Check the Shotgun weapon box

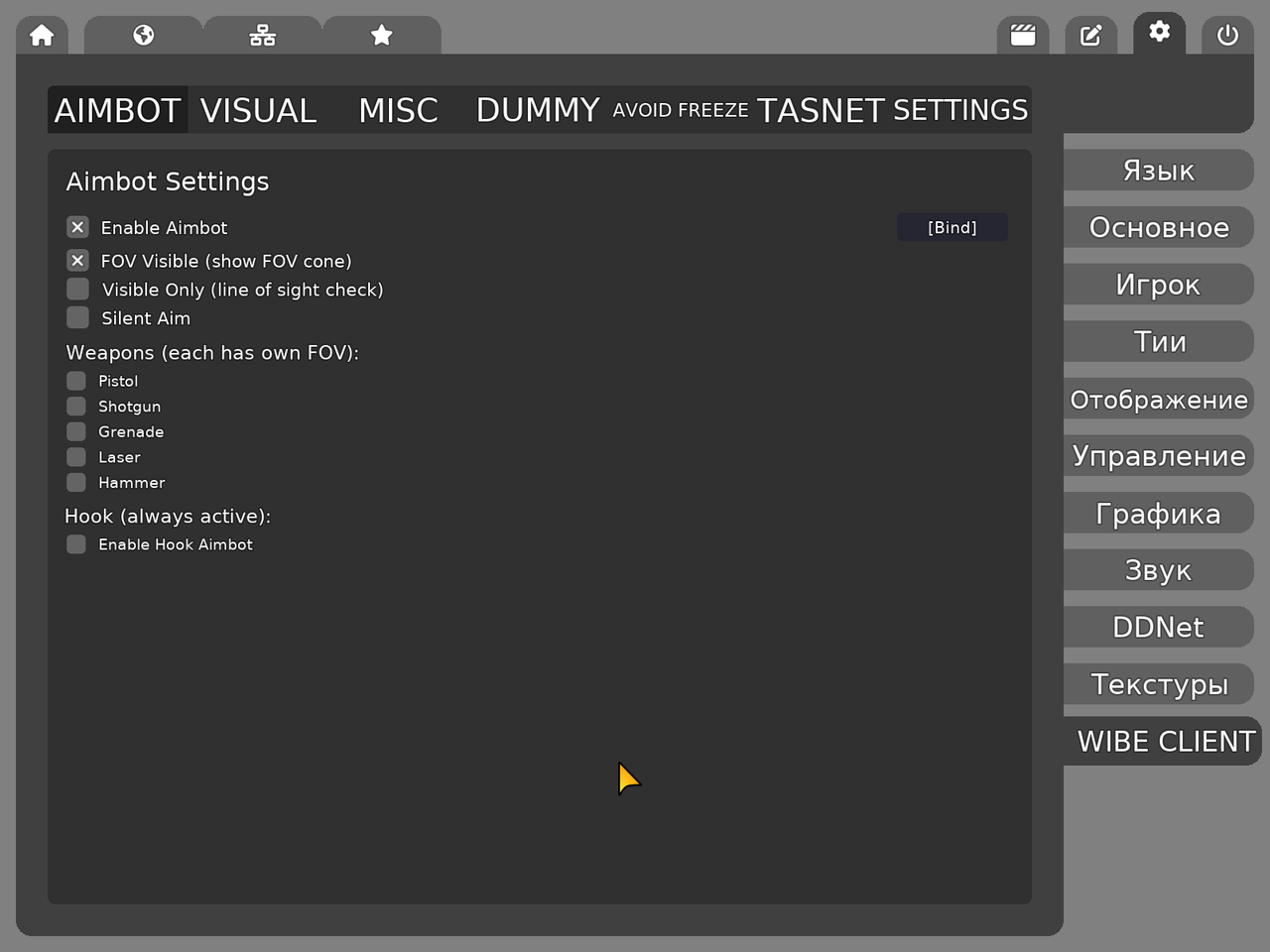point(76,406)
